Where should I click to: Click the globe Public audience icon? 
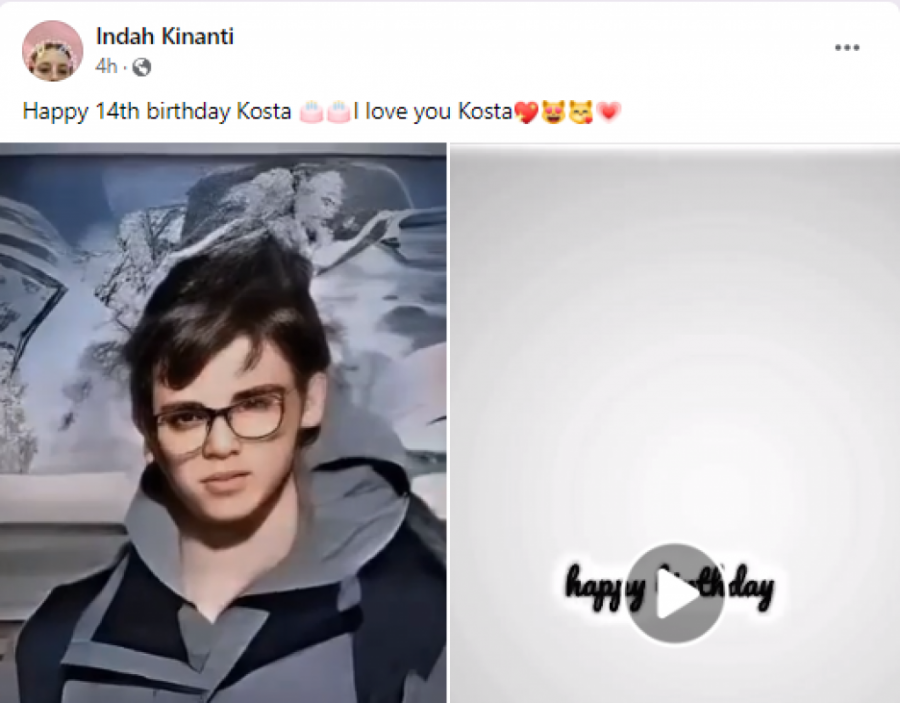pyautogui.click(x=141, y=67)
